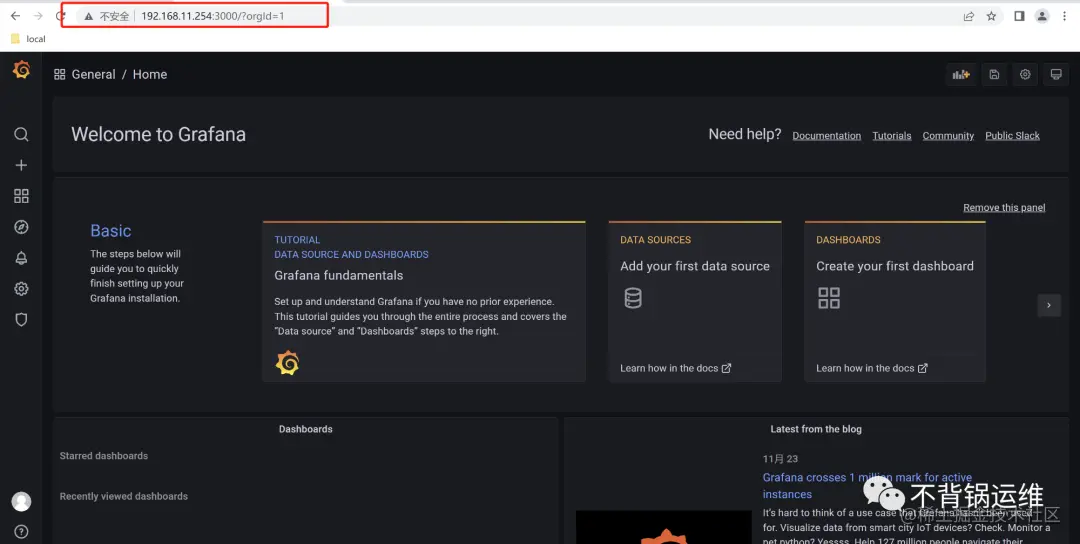Click Learn how in Data Sources card
This screenshot has width=1080, height=544.
(676, 368)
